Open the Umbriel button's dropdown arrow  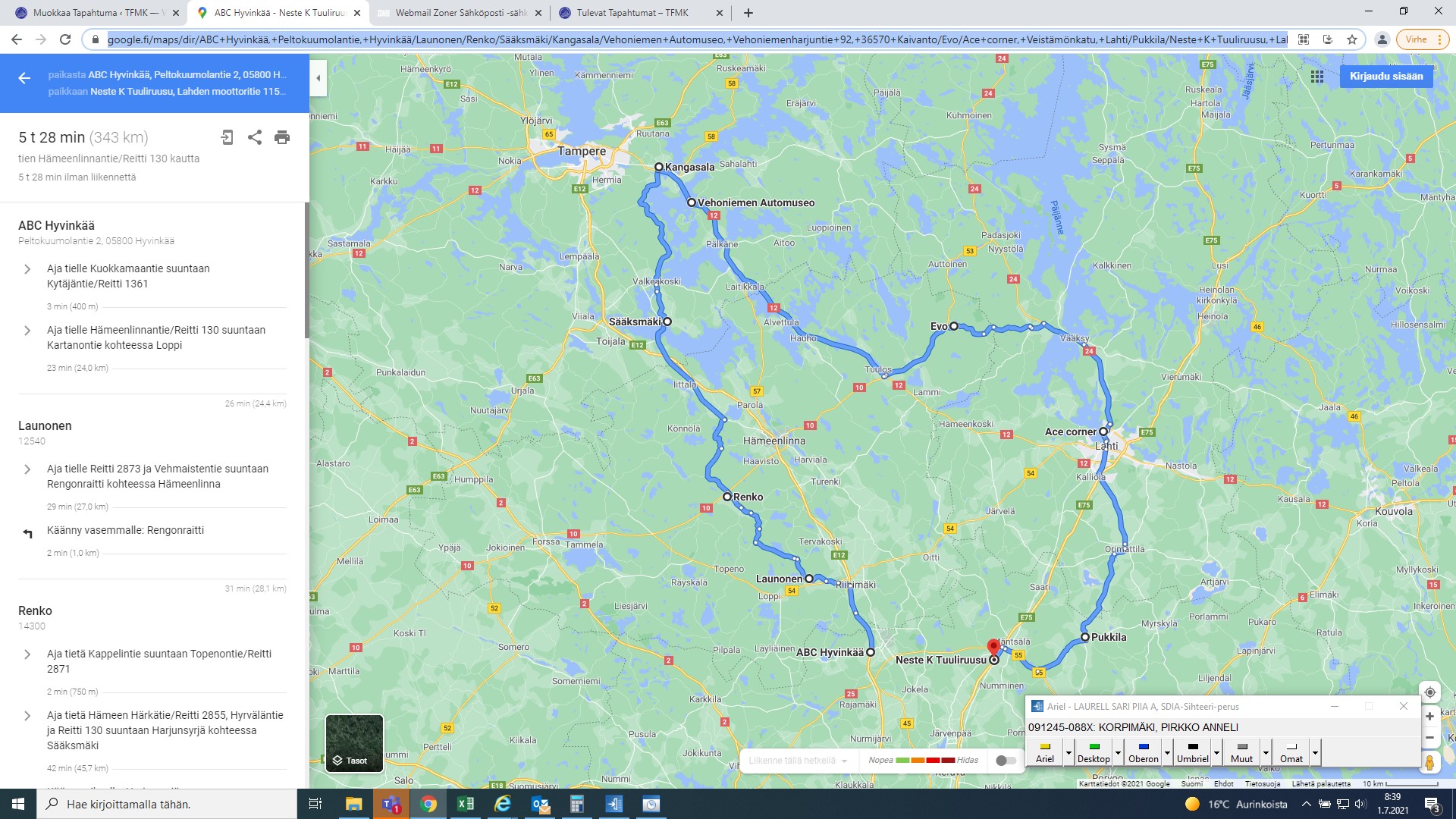point(1216,753)
